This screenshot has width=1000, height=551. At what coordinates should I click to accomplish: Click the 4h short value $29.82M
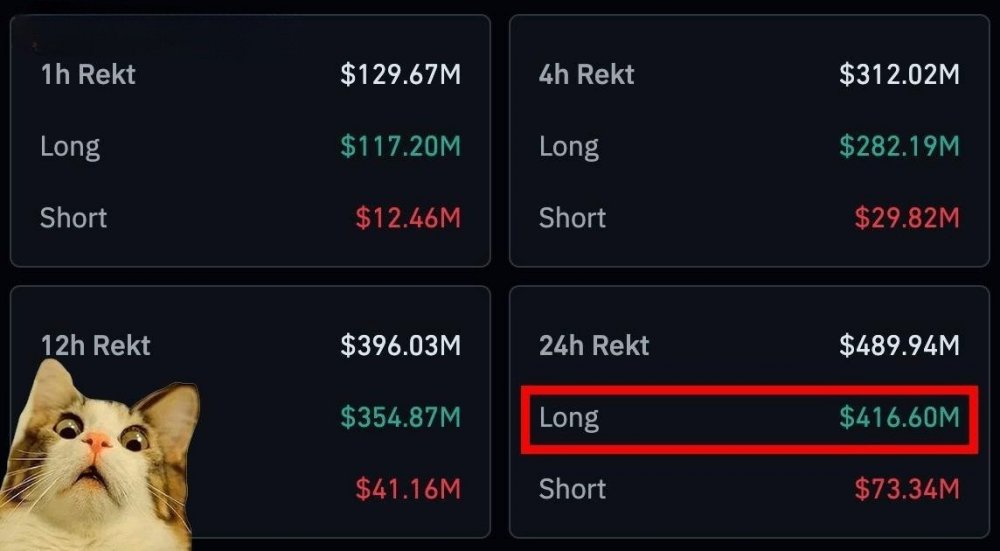[907, 218]
